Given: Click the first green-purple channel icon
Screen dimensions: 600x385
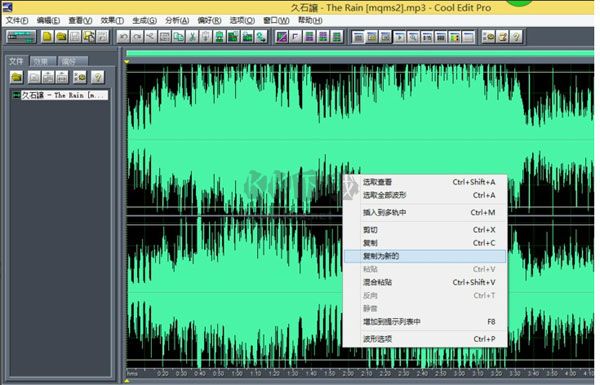Looking at the screenshot, I should pyautogui.click(x=310, y=37).
